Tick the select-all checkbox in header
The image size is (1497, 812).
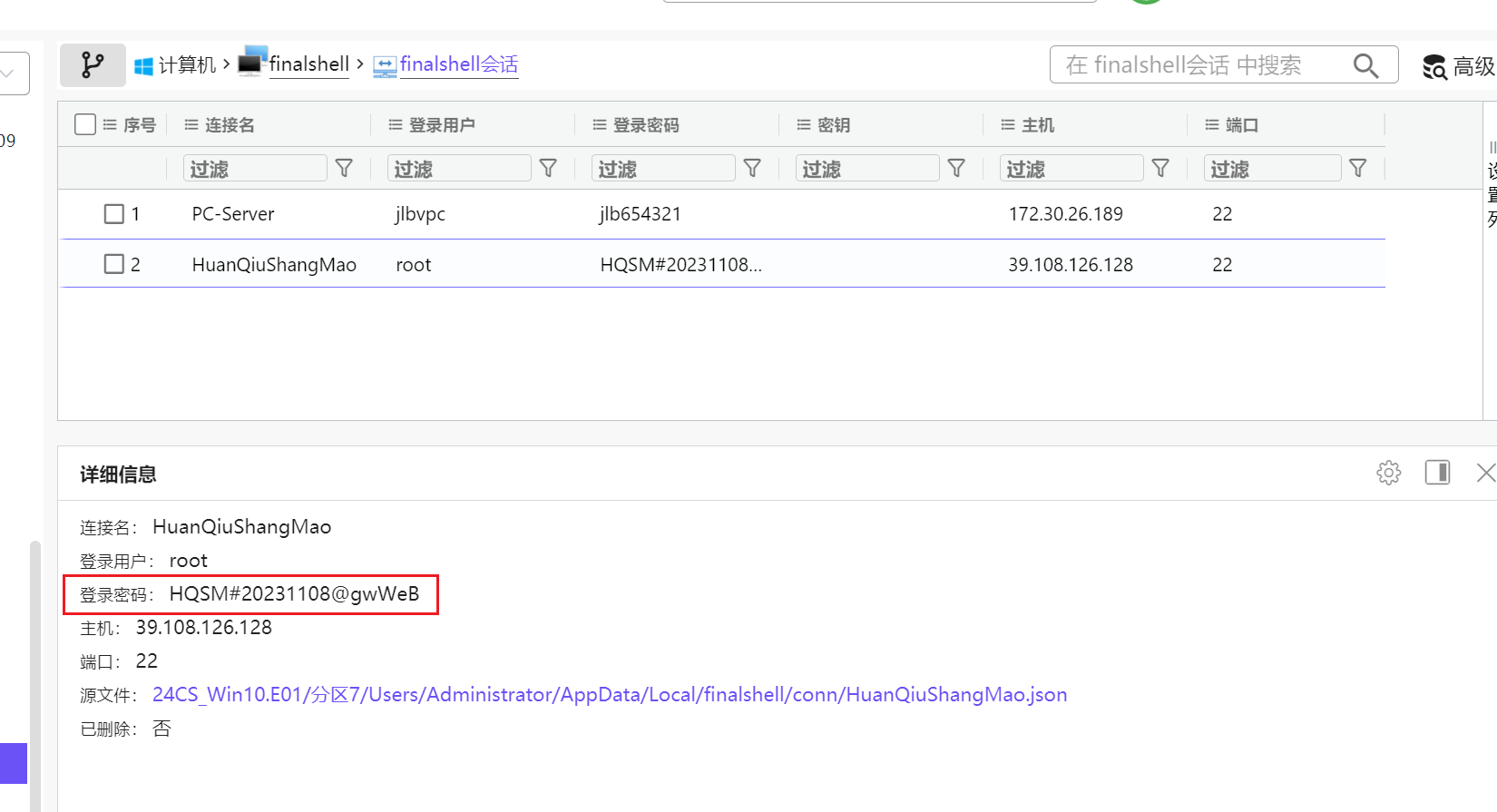pyautogui.click(x=85, y=124)
